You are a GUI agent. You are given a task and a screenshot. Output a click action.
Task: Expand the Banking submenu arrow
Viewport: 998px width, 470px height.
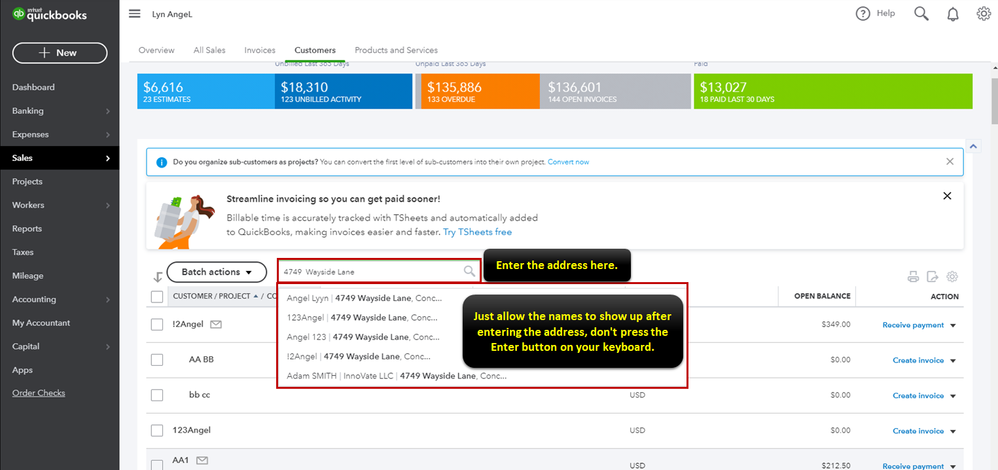108,111
